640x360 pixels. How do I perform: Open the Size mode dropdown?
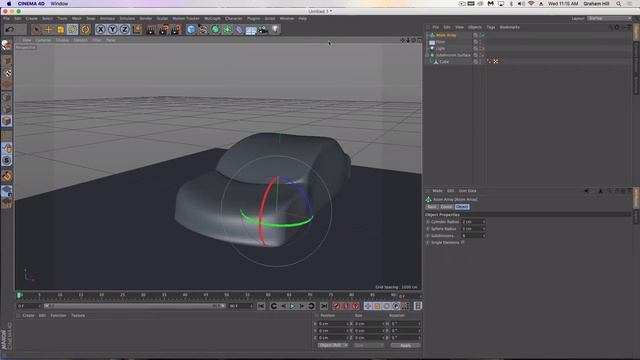click(369, 345)
